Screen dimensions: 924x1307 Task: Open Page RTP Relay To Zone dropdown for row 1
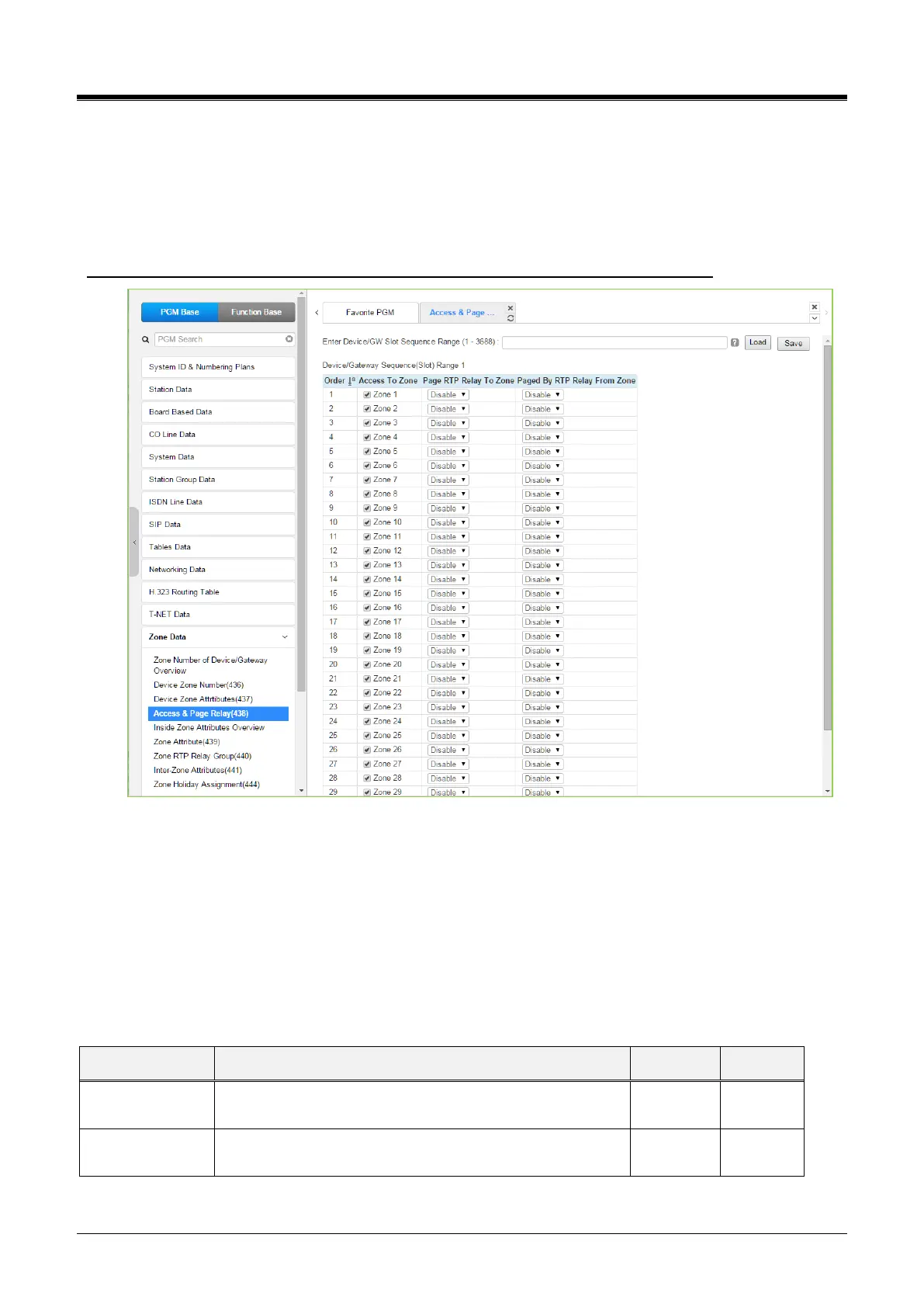448,395
